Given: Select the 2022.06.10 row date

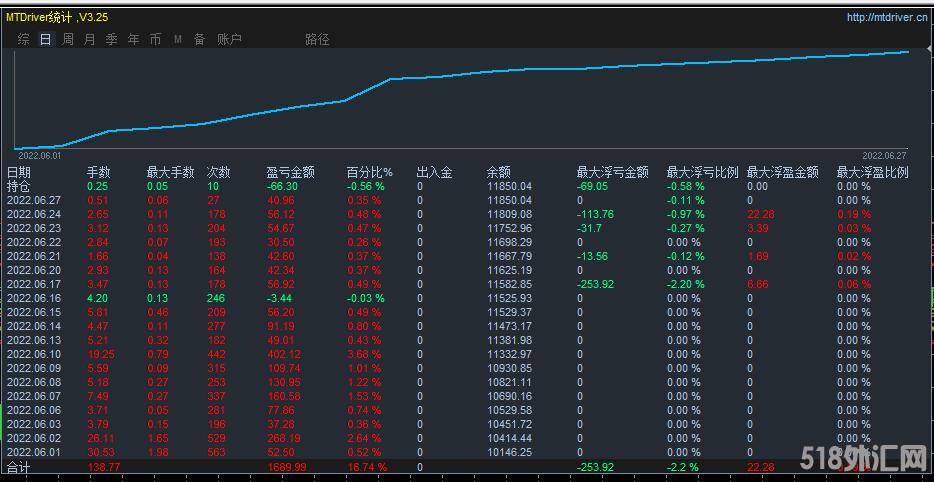Looking at the screenshot, I should pyautogui.click(x=34, y=354).
